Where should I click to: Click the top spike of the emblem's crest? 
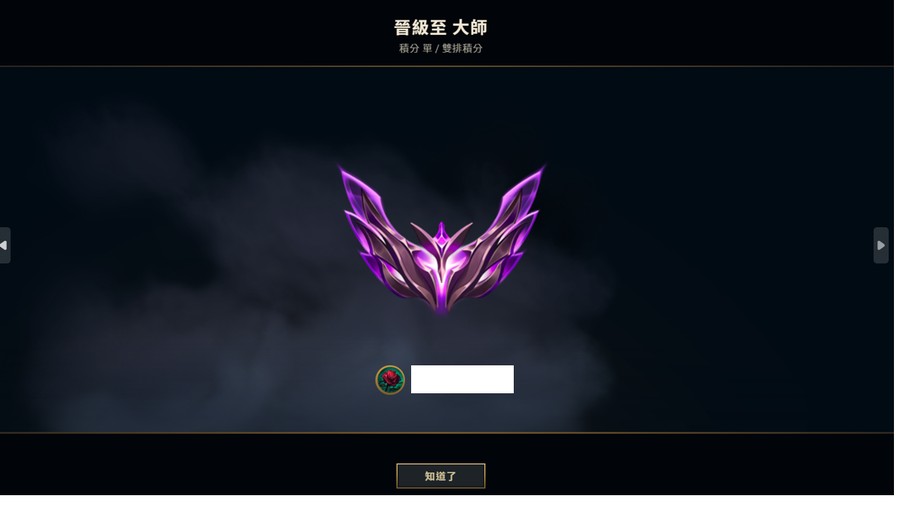tap(441, 232)
